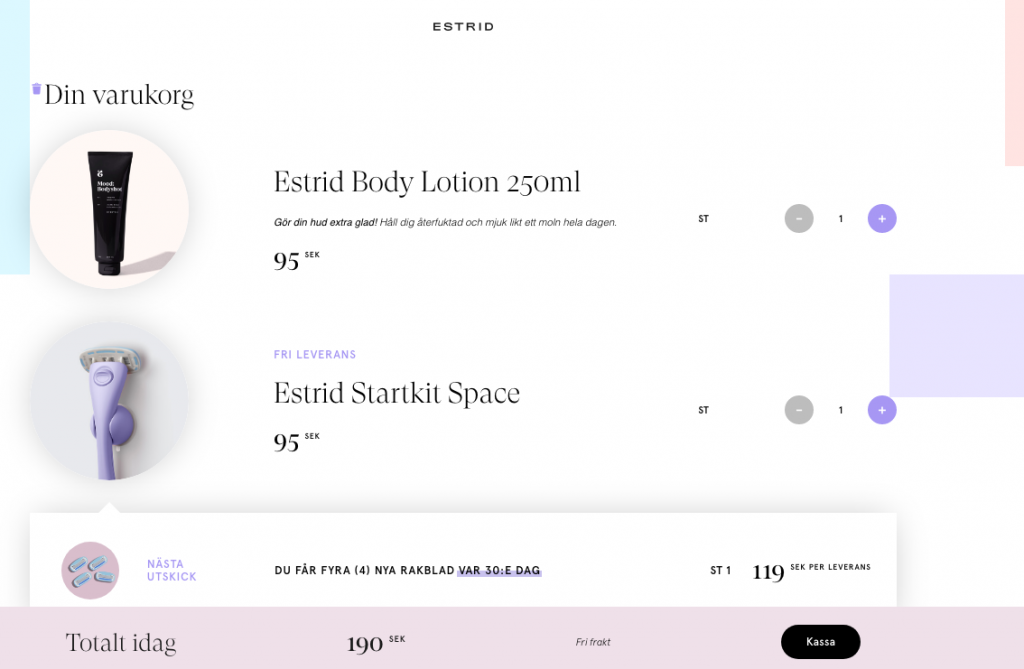
Task: Click the FRI LEVERANS label
Action: click(315, 355)
